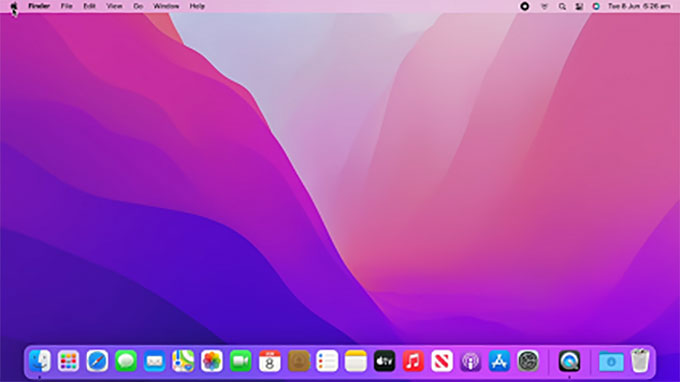This screenshot has width=680, height=382.
Task: Click the date and time clock
Action: (639, 6)
